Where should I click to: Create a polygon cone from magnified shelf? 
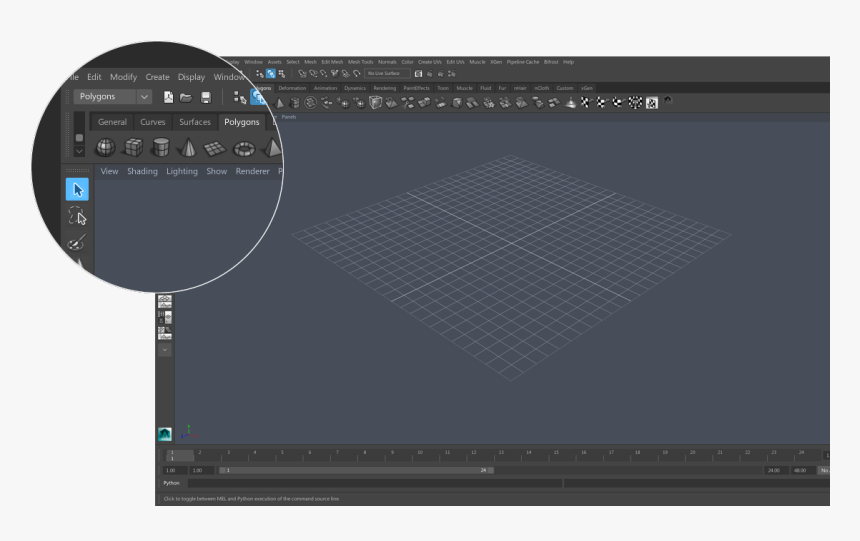click(x=188, y=147)
